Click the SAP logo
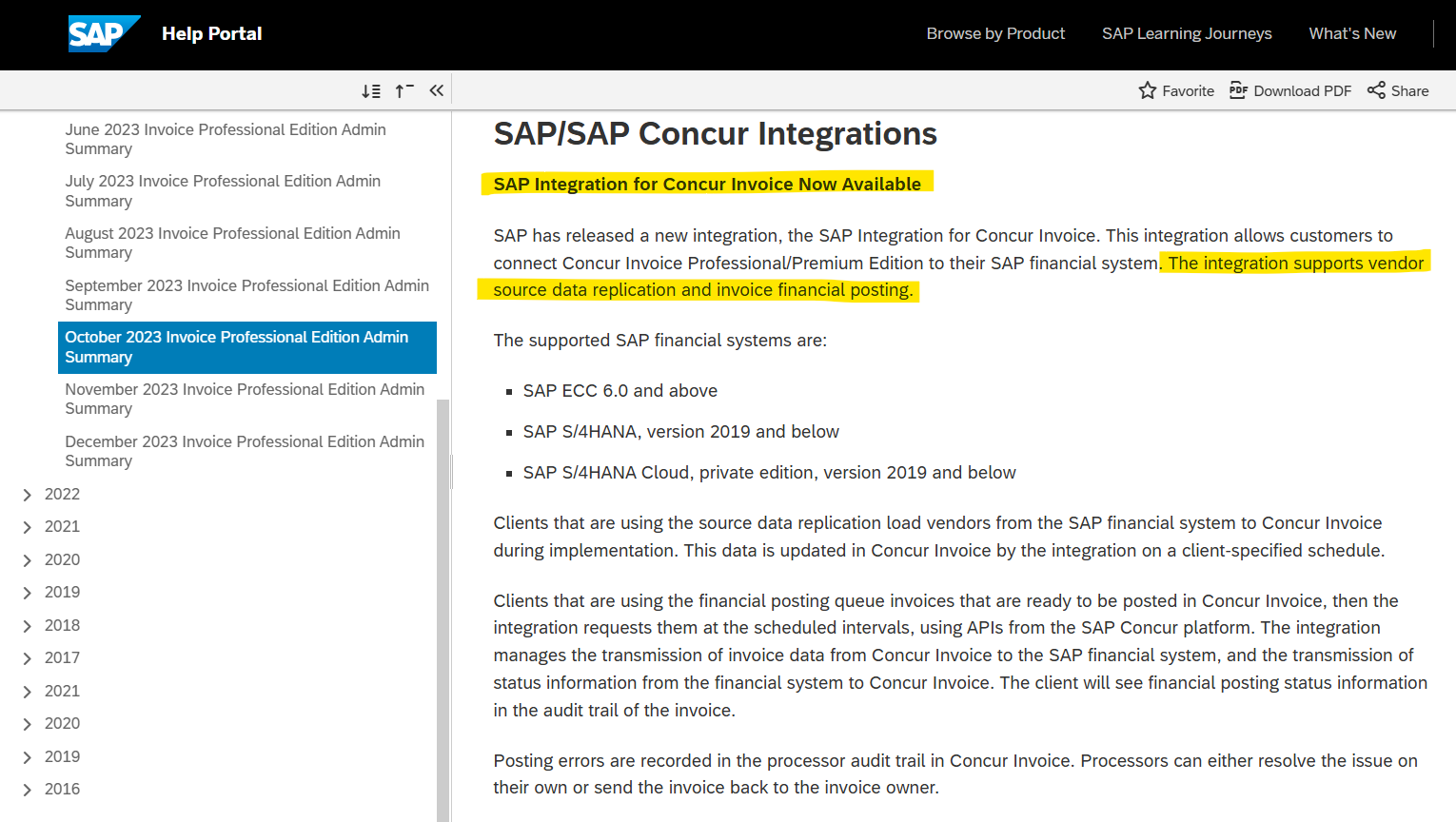The width and height of the screenshot is (1456, 822). (104, 33)
